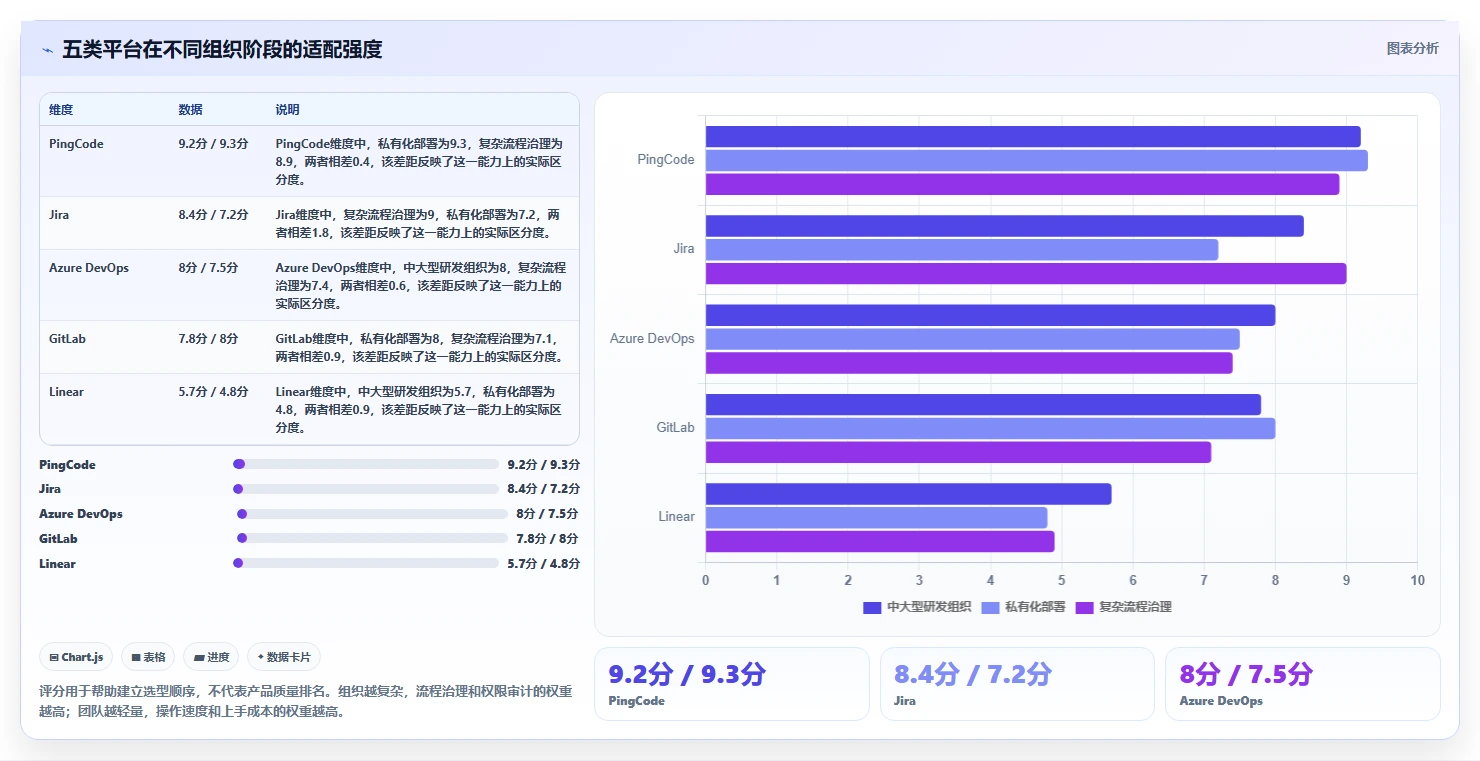
Task: Click Jira 中大型研发组织 bar in chart
Action: 1005,226
